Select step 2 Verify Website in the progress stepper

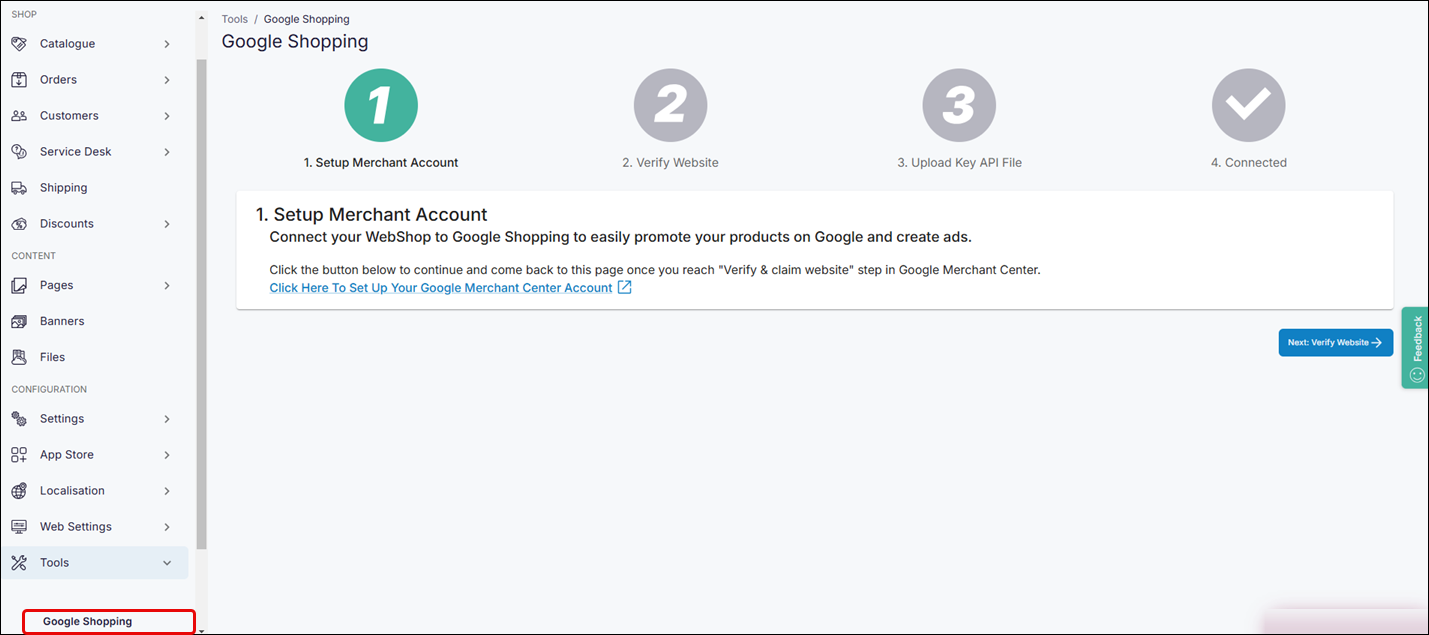[670, 104]
